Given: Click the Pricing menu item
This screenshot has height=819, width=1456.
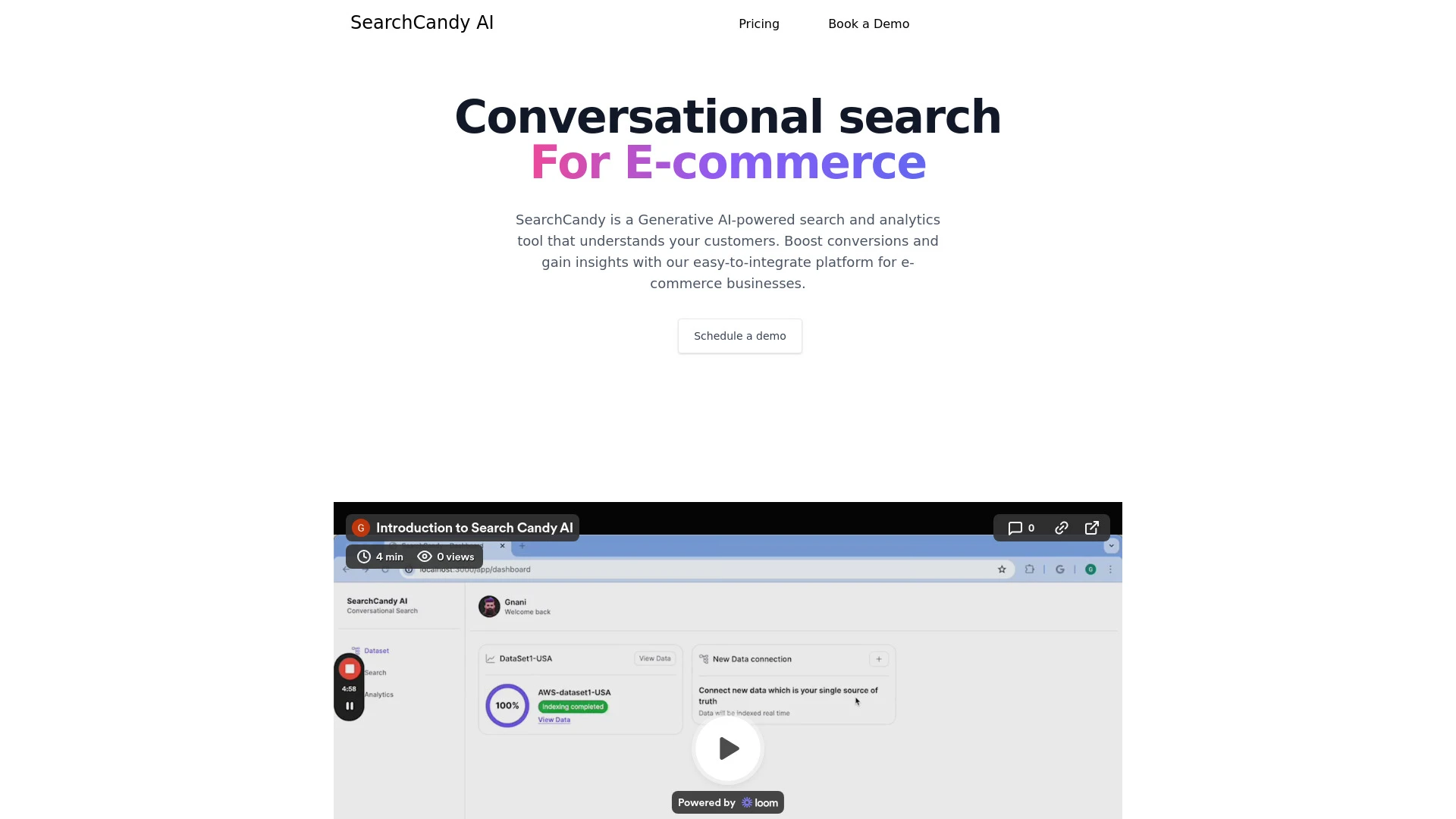Looking at the screenshot, I should pos(759,23).
